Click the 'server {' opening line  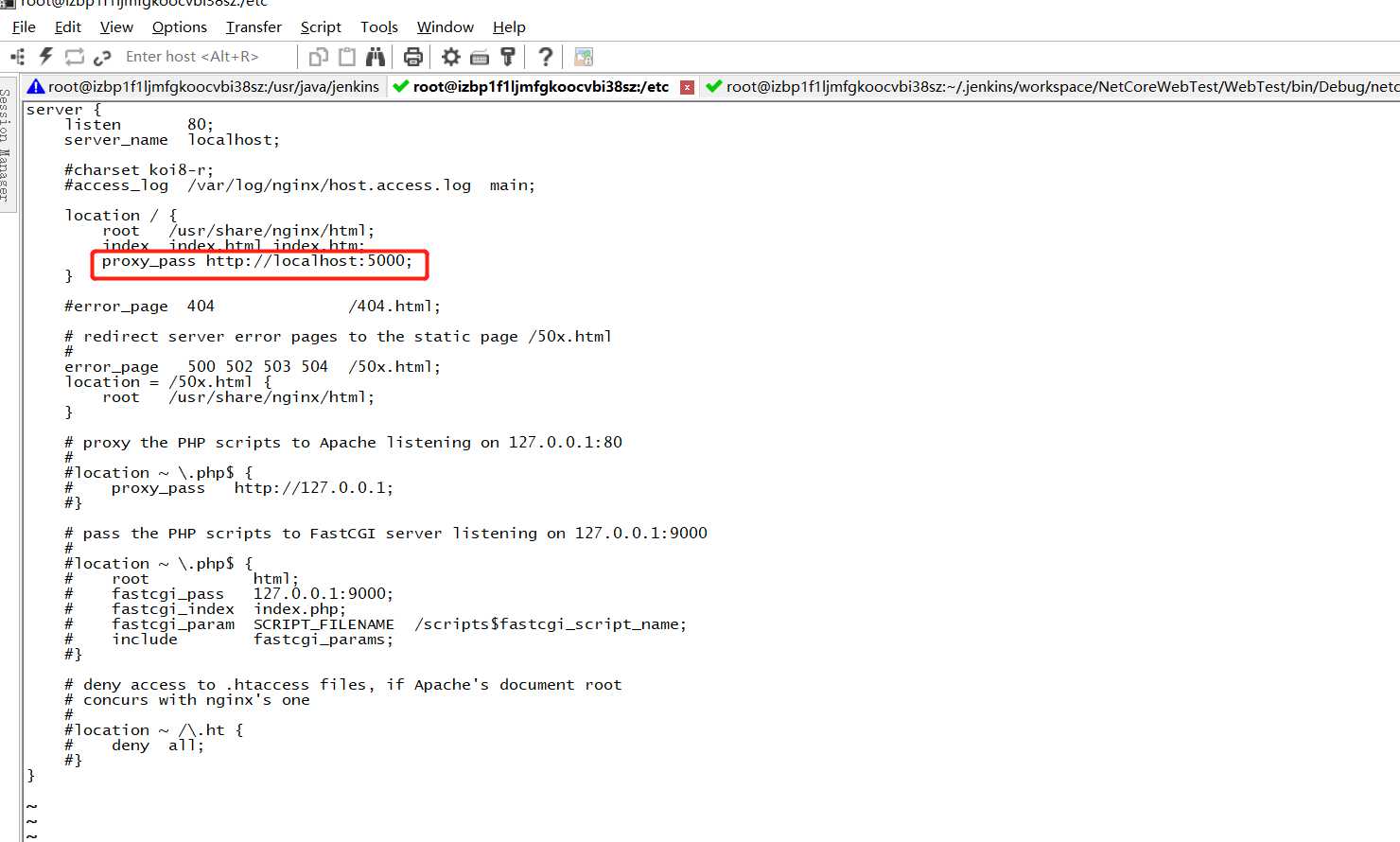pyautogui.click(x=63, y=110)
